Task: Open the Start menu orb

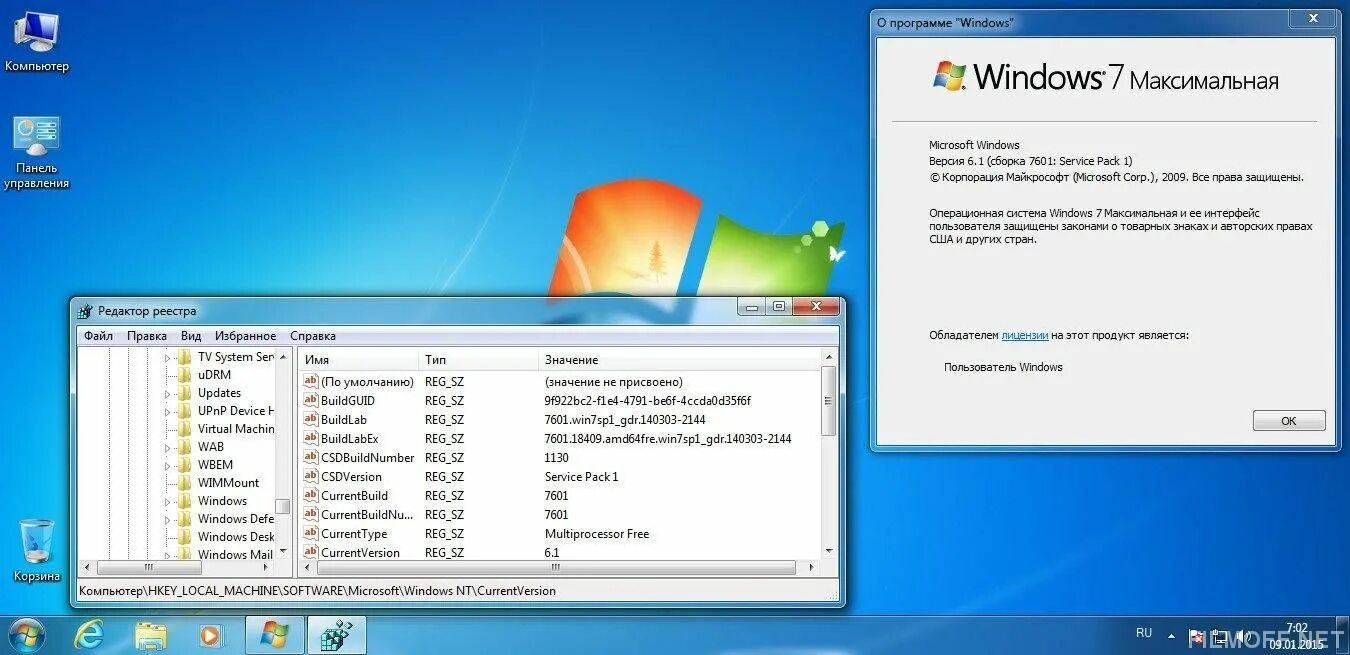Action: tap(26, 634)
